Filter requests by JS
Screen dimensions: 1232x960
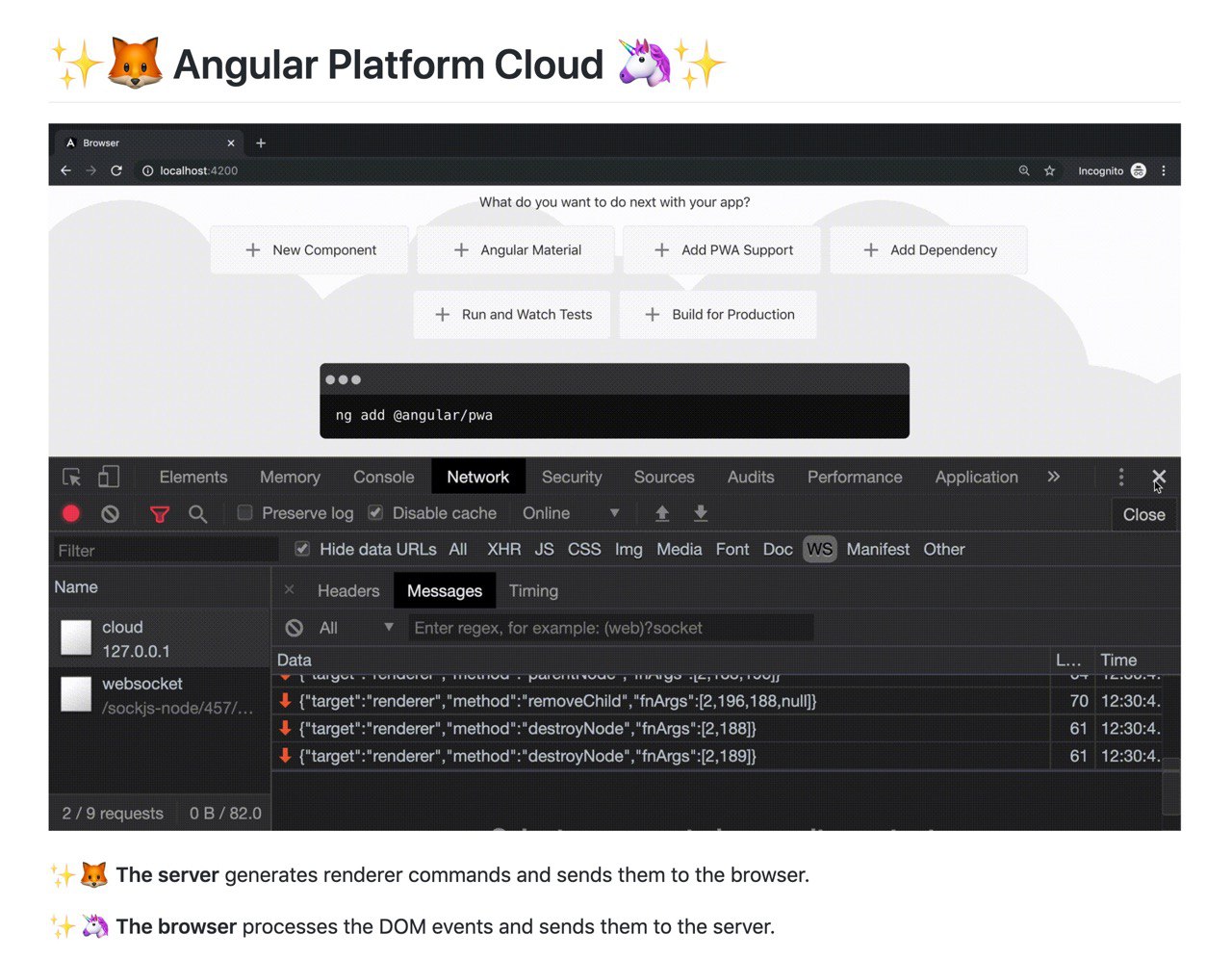point(545,549)
